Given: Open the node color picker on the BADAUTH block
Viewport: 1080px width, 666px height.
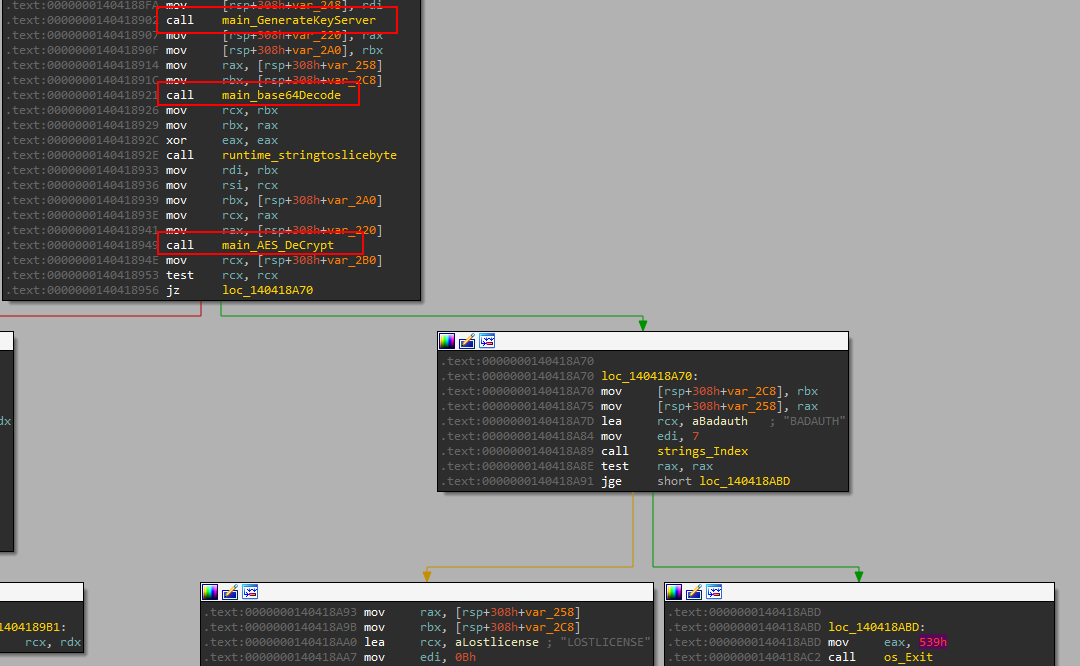Looking at the screenshot, I should pos(446,340).
